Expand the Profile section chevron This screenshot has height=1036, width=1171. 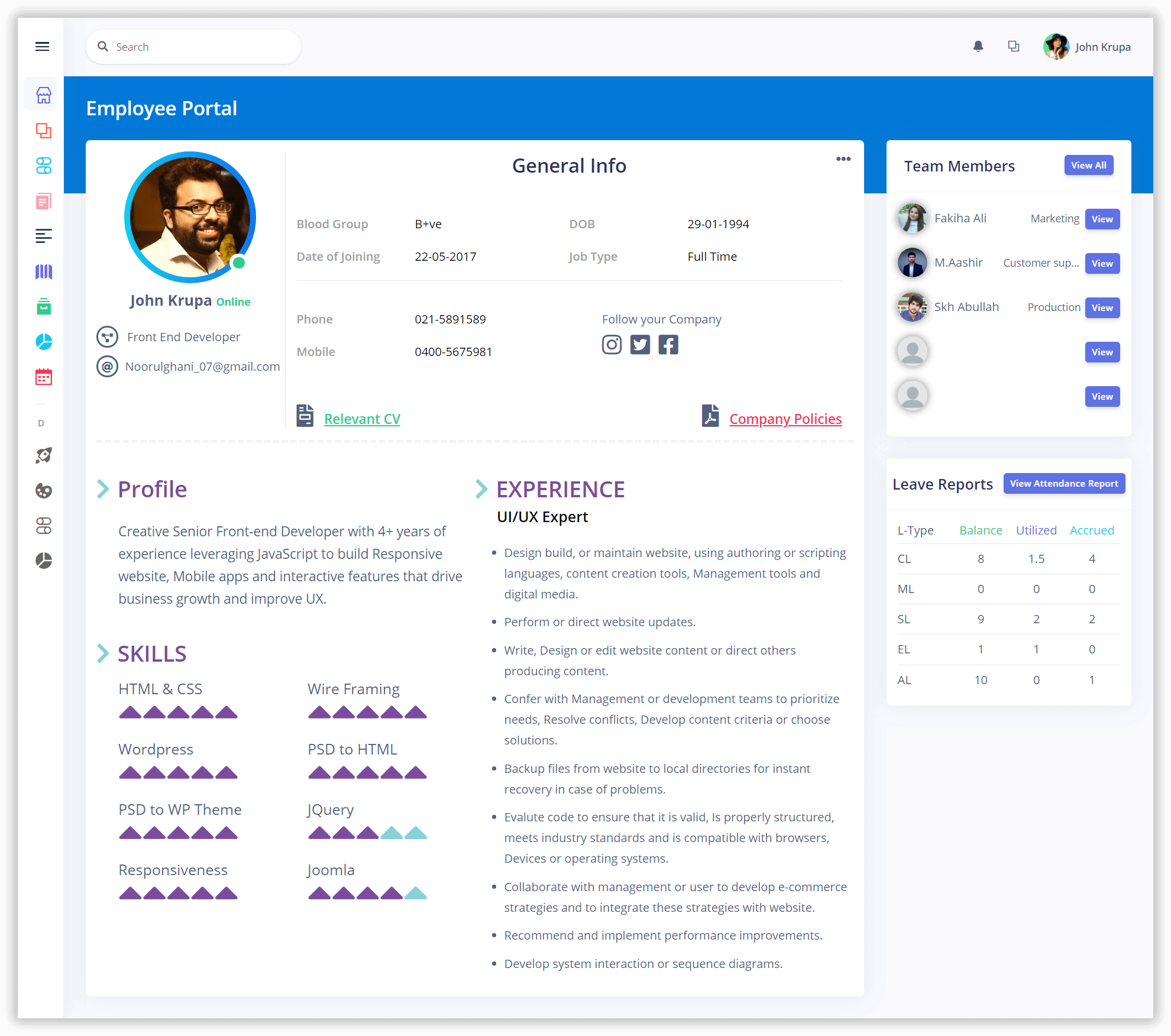coord(103,489)
